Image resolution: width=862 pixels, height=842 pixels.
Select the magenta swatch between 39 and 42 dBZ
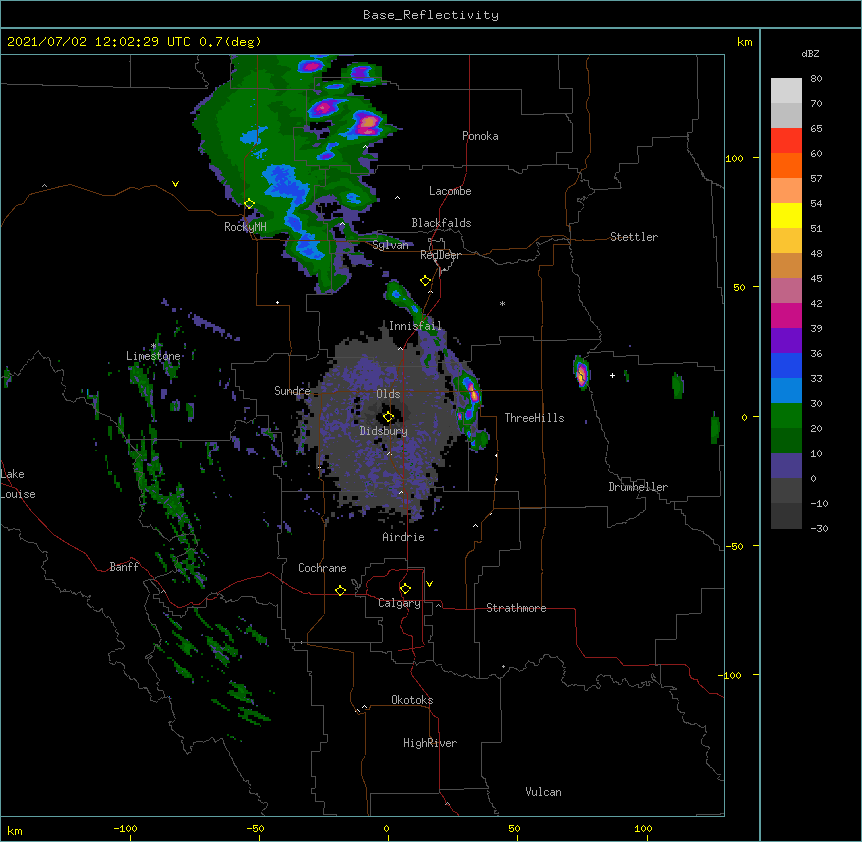[786, 315]
